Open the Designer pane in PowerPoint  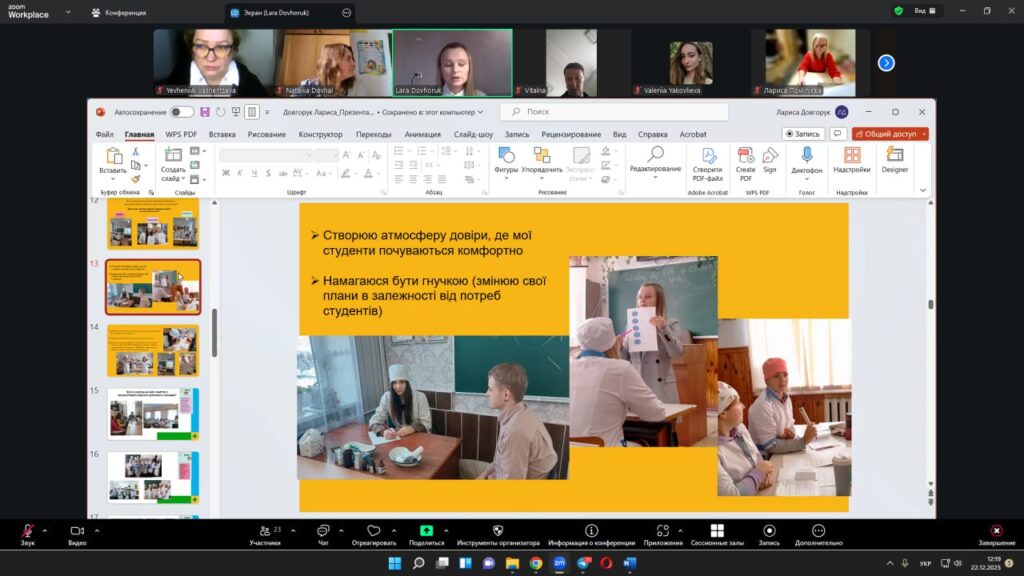[895, 155]
